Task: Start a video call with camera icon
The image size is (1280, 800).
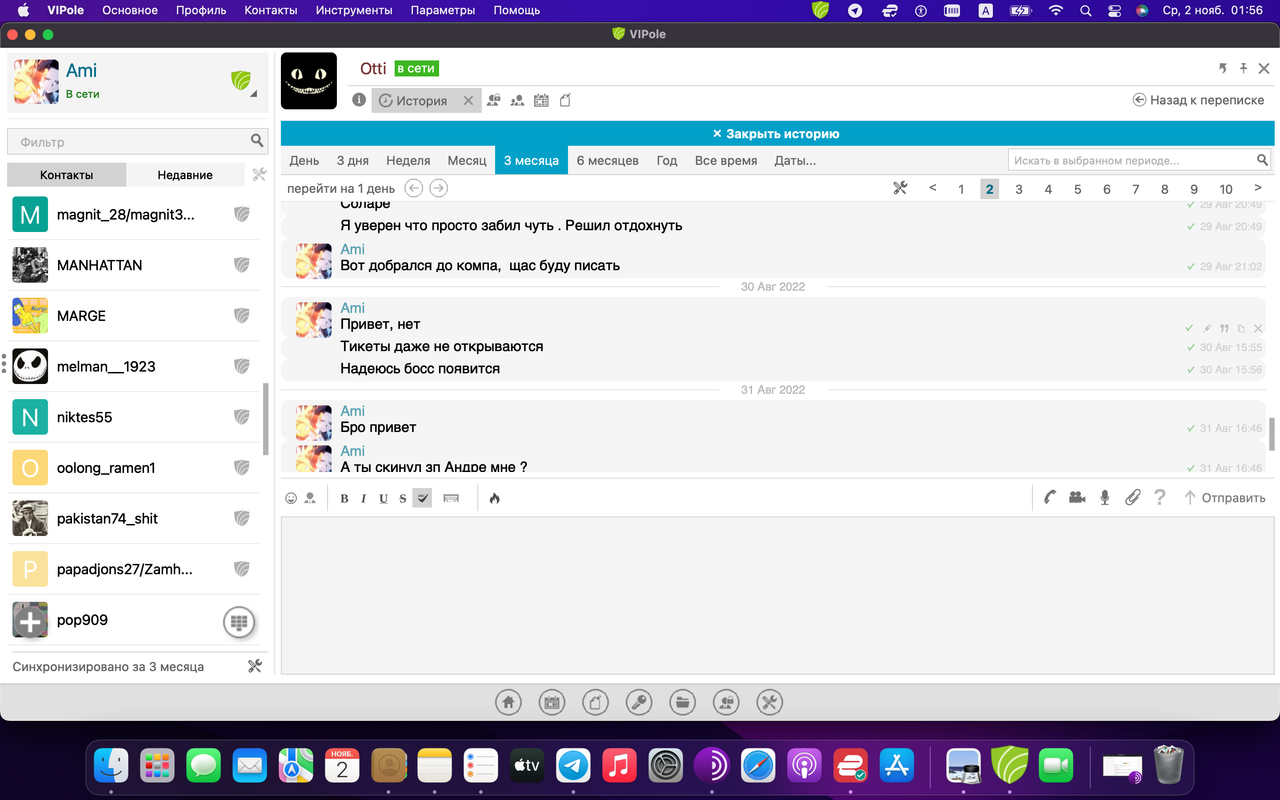Action: pos(1077,497)
